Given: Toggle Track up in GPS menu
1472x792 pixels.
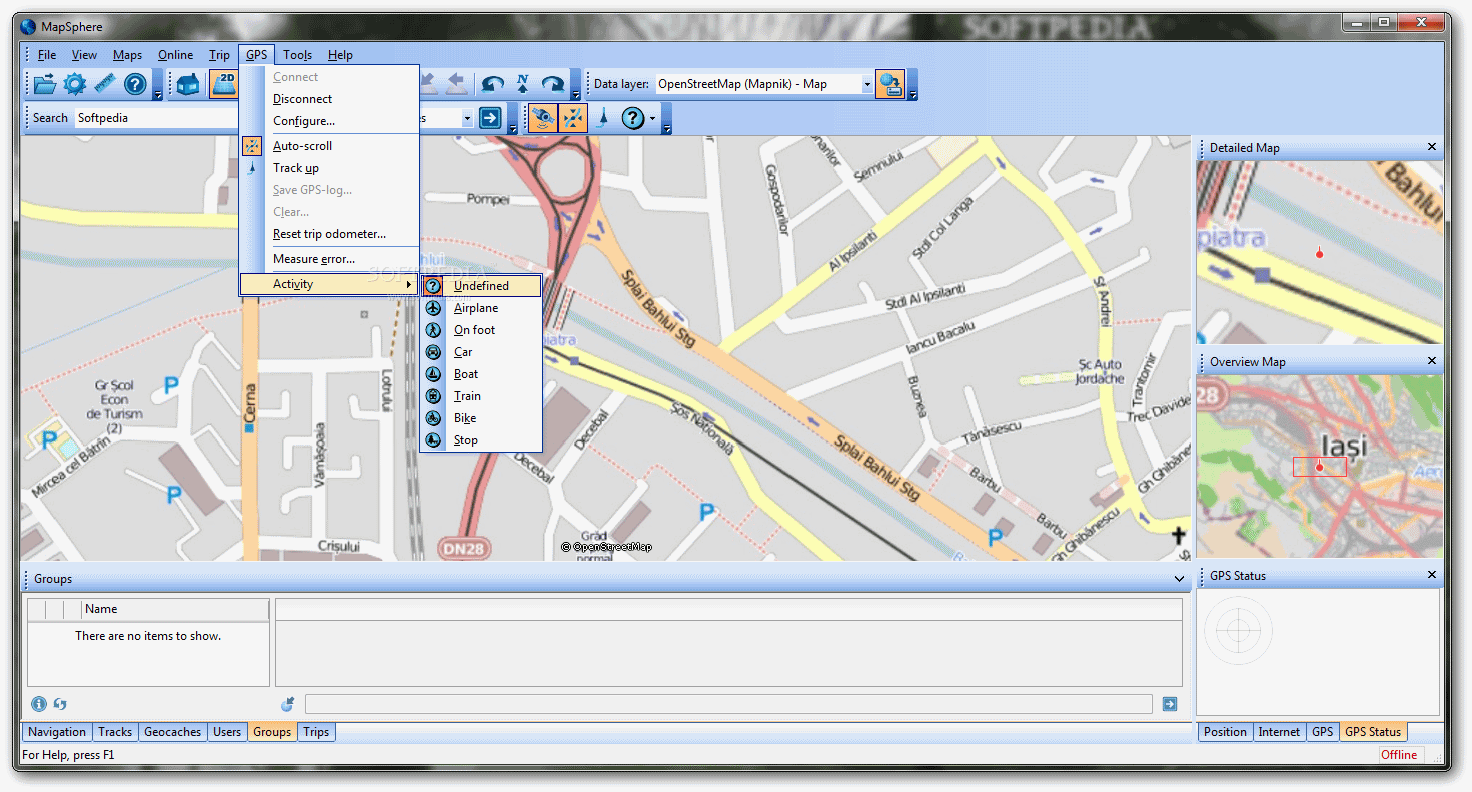Looking at the screenshot, I should [329, 168].
